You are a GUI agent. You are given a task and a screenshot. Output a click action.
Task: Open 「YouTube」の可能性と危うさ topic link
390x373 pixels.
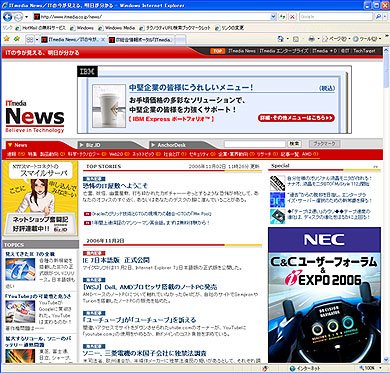38,296
